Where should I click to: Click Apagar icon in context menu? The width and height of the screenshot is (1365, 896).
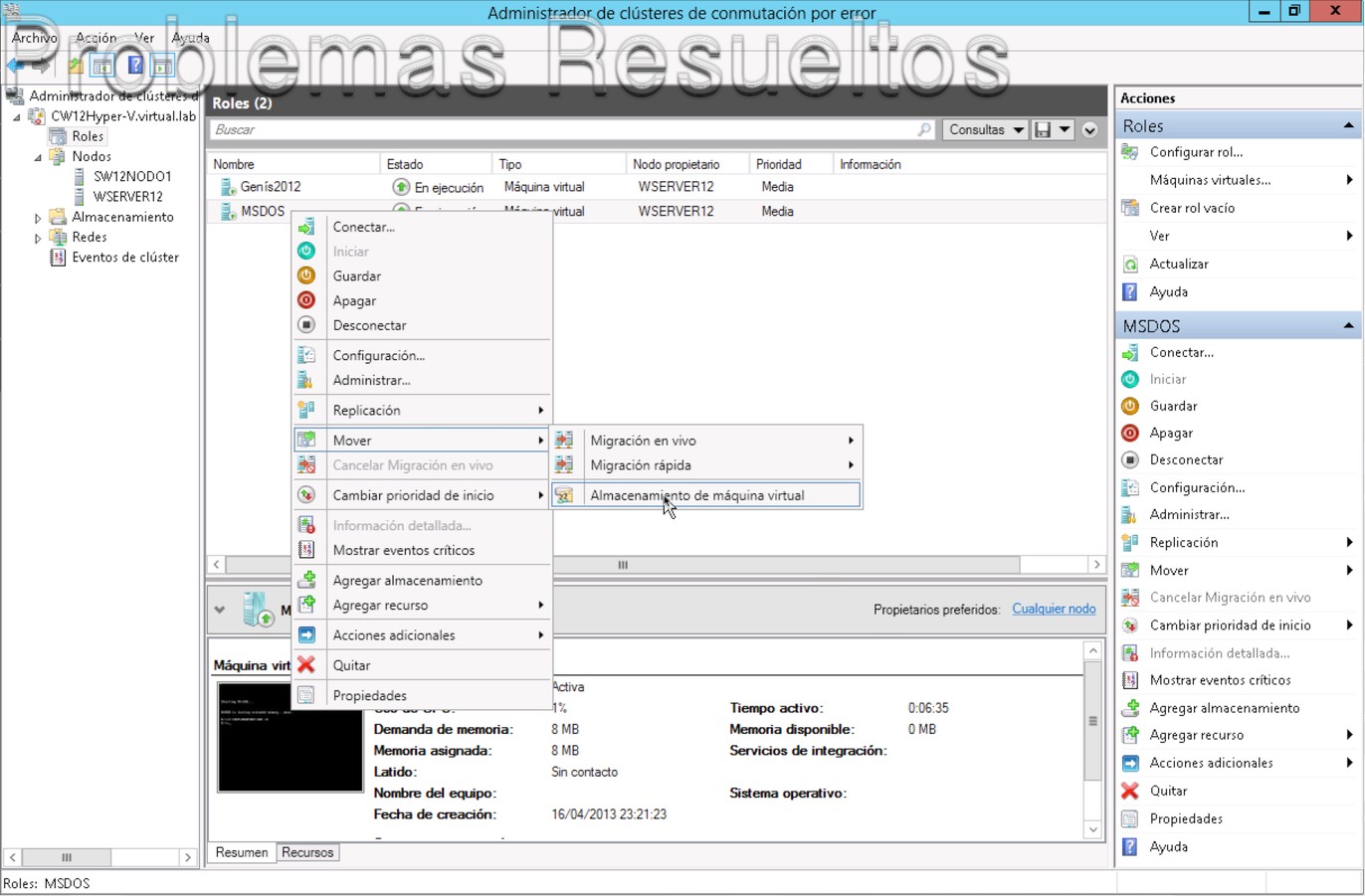[306, 300]
